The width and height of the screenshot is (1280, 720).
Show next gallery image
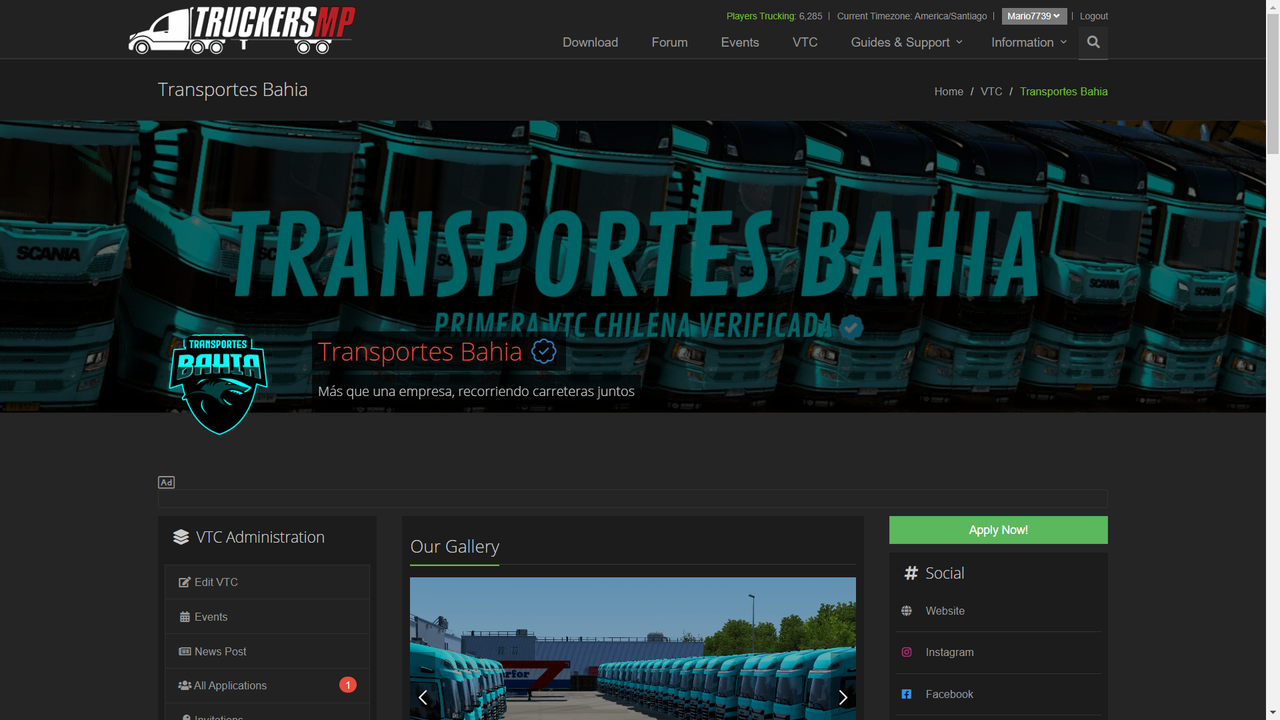pyautogui.click(x=843, y=697)
